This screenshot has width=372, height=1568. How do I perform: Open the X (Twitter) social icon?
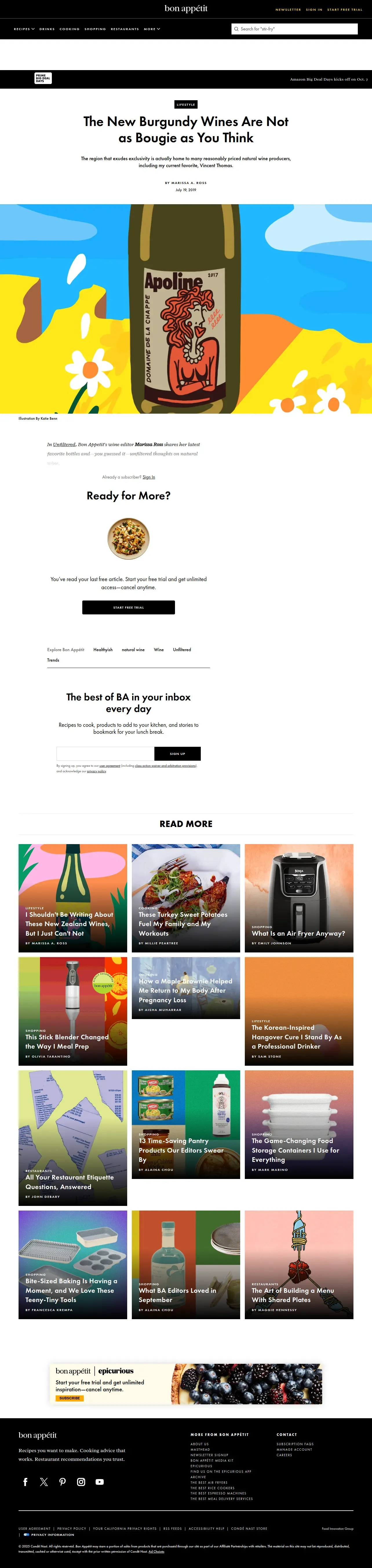[x=44, y=1482]
